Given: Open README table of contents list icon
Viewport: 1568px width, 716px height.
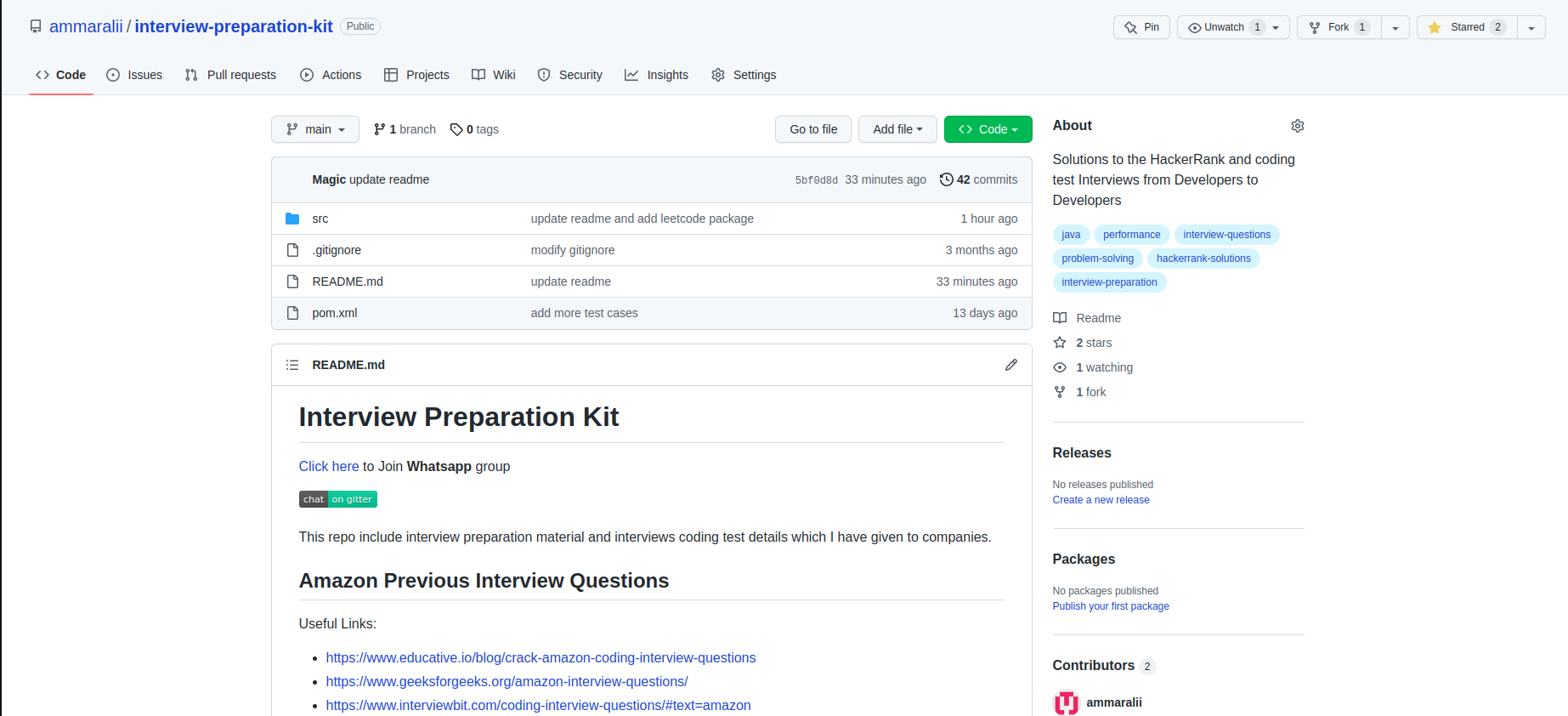Looking at the screenshot, I should point(292,365).
